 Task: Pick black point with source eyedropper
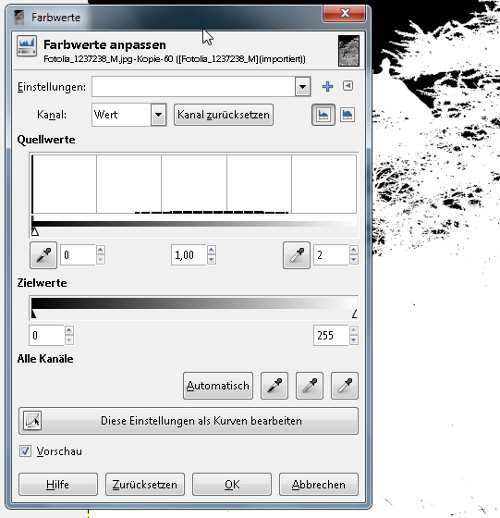click(43, 255)
